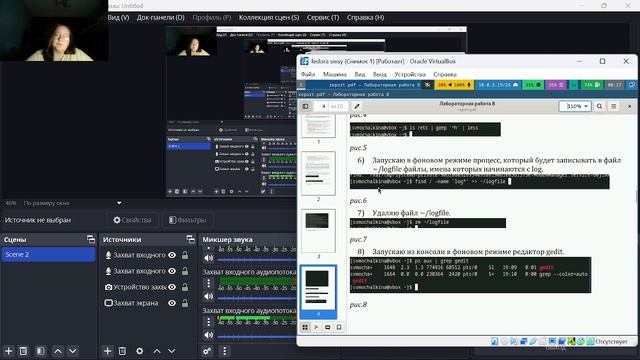Select highlighted page 4 thumbnail
Viewport: 640px width, 360px height.
[318, 291]
